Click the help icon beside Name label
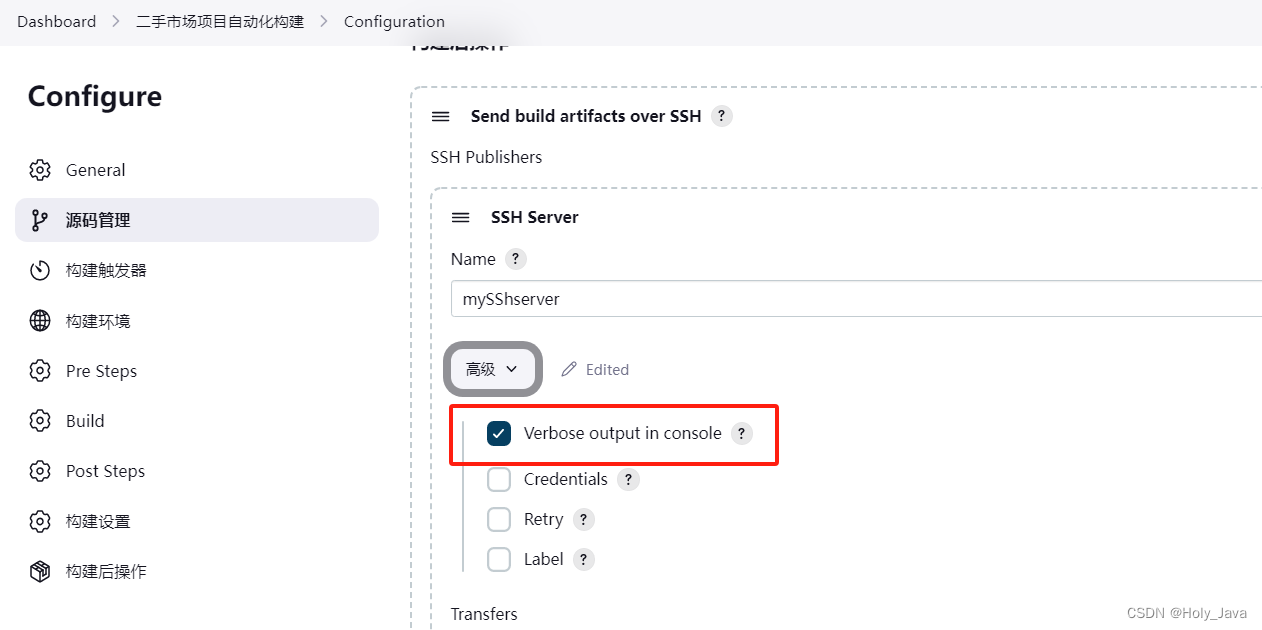This screenshot has height=630, width=1262. click(515, 259)
